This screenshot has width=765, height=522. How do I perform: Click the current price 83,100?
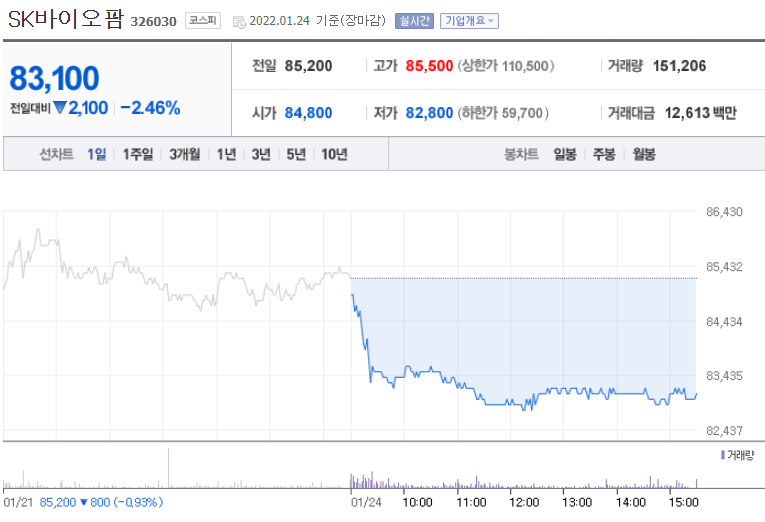click(x=54, y=78)
